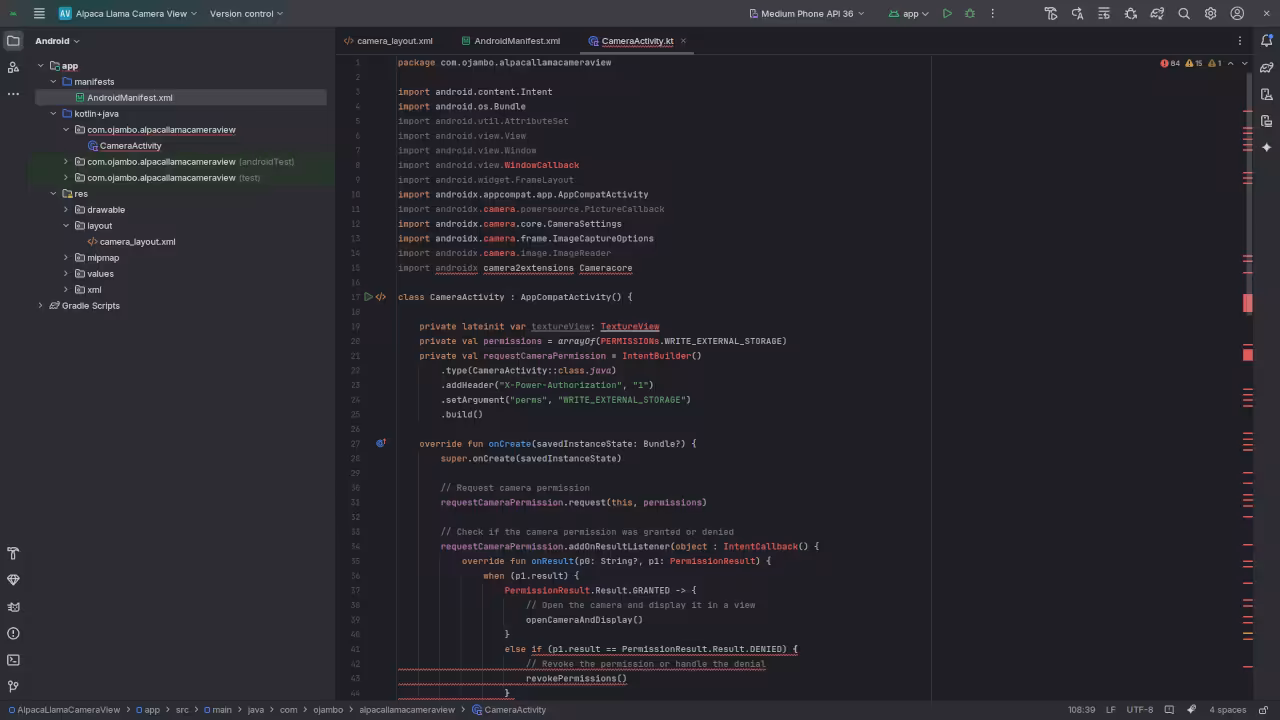
Task: Open the Device Manager icon on the right sidebar
Action: pos(1266,94)
